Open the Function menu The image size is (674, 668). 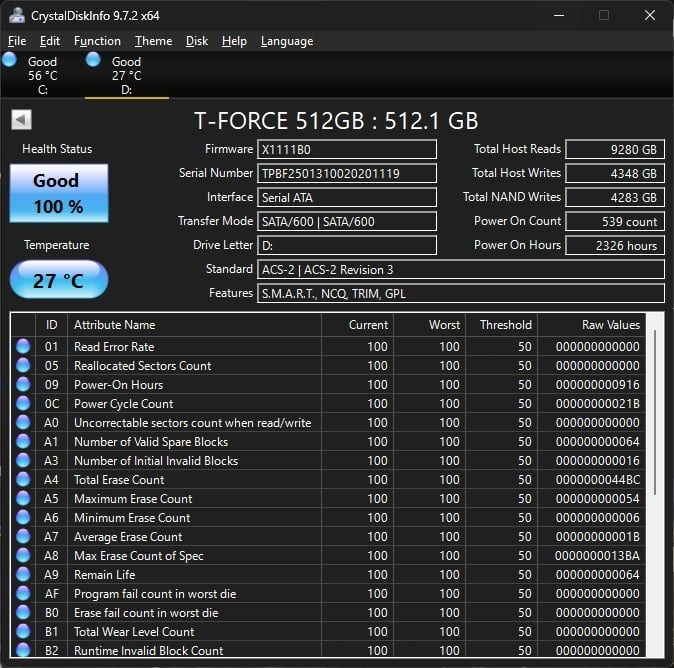(x=98, y=41)
